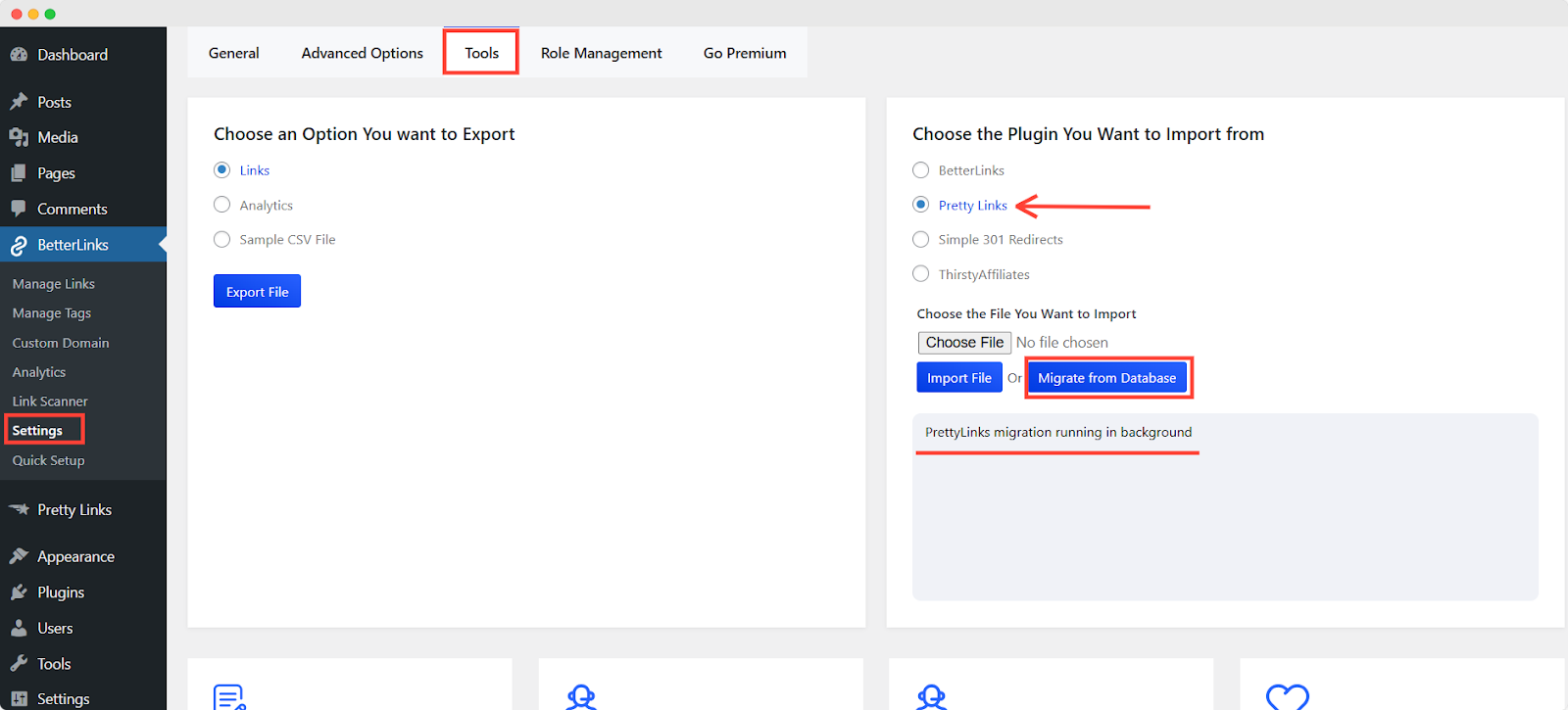Screen dimensions: 1568x710
Task: Switch to the Advanced Options tab
Action: [x=362, y=53]
